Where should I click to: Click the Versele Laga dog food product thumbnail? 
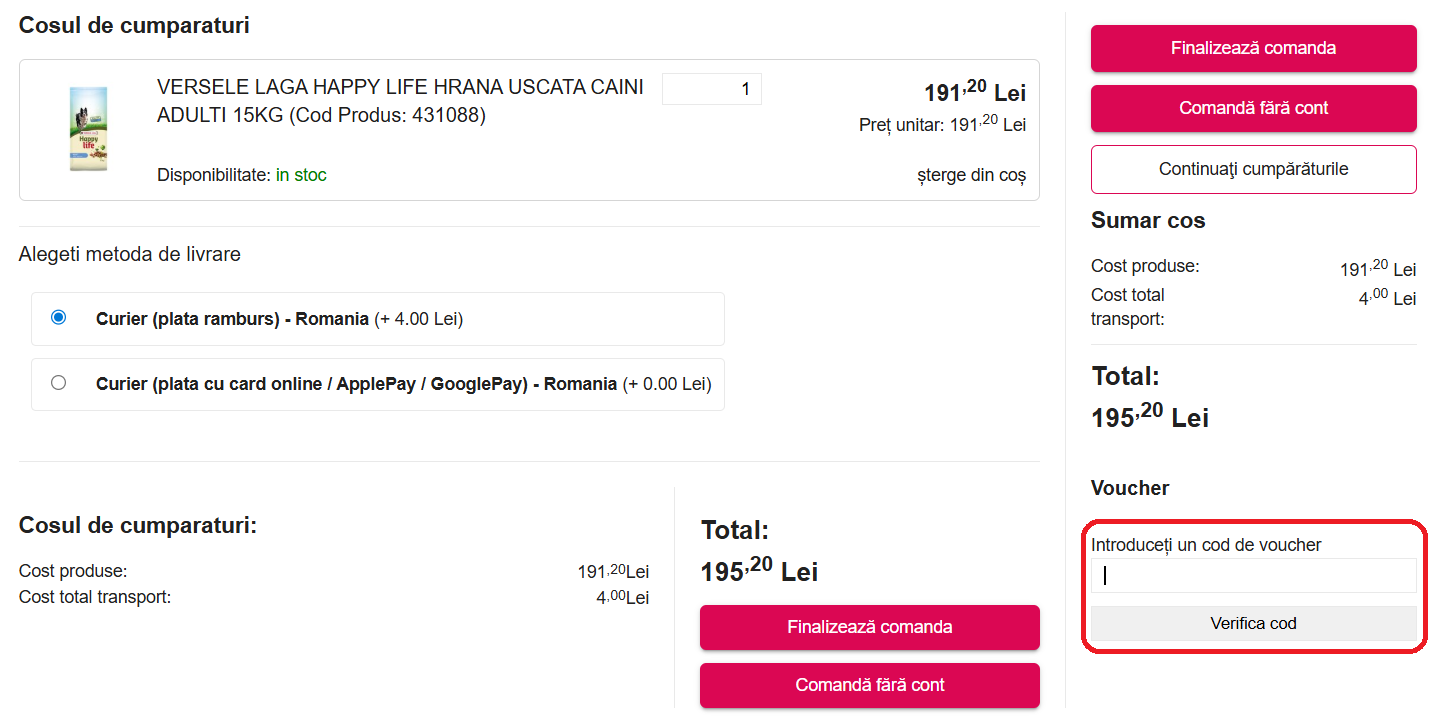click(88, 130)
